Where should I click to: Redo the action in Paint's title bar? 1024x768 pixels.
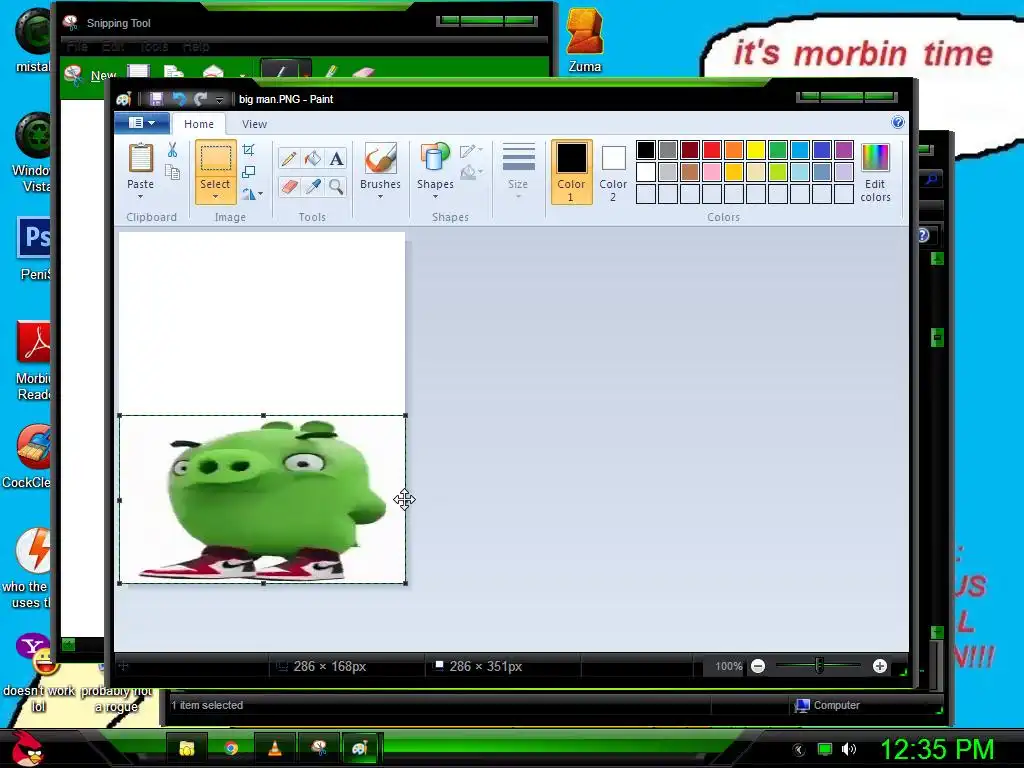coord(200,99)
